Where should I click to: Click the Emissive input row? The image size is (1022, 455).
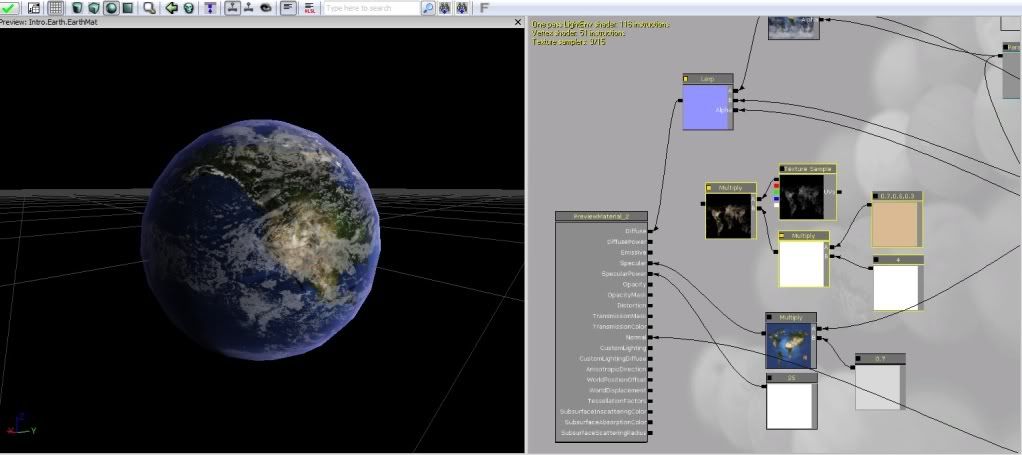point(635,252)
